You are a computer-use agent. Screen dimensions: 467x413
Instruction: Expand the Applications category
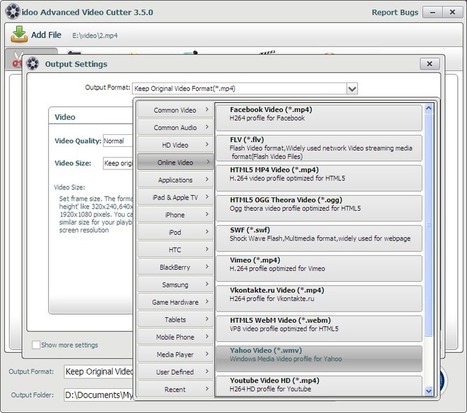pyautogui.click(x=175, y=180)
